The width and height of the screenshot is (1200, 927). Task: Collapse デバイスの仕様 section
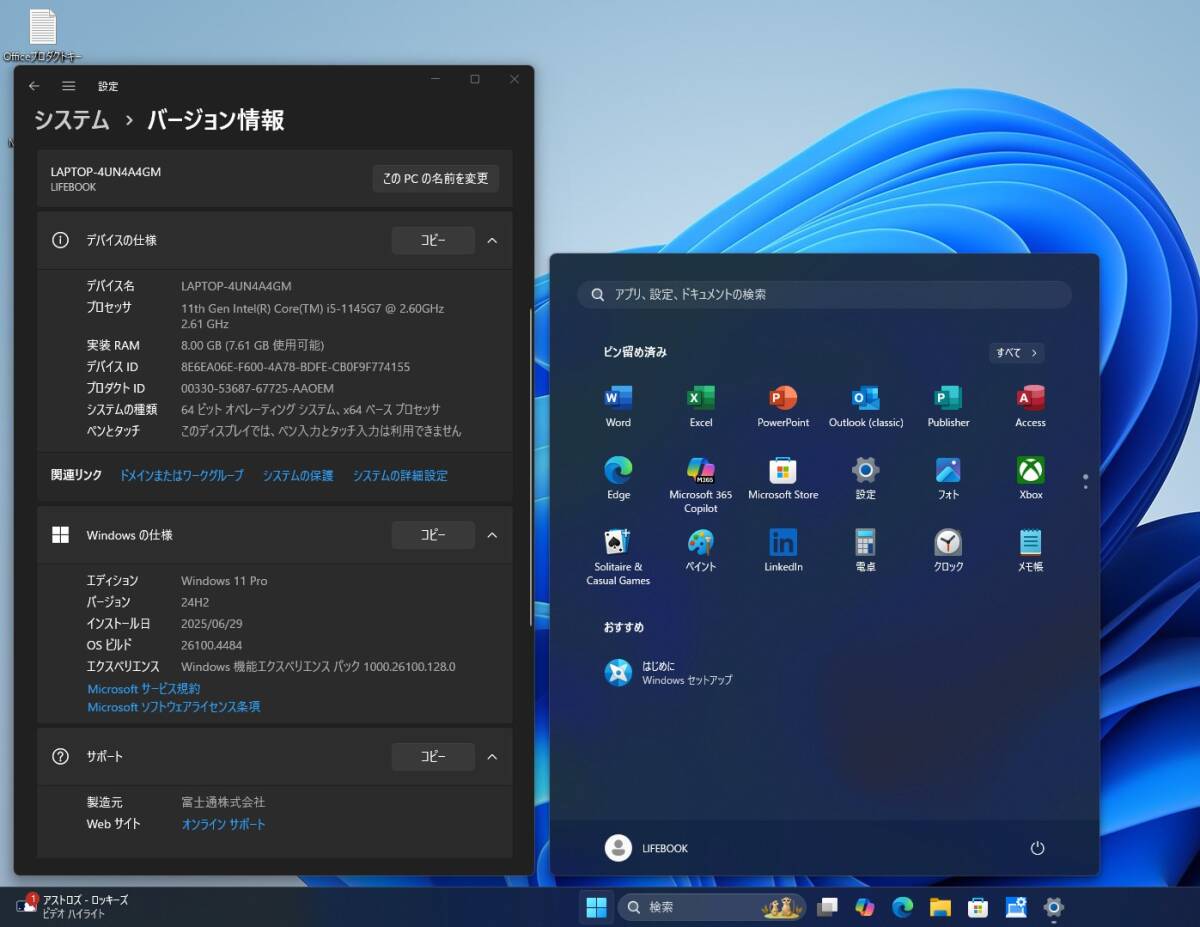coord(492,240)
